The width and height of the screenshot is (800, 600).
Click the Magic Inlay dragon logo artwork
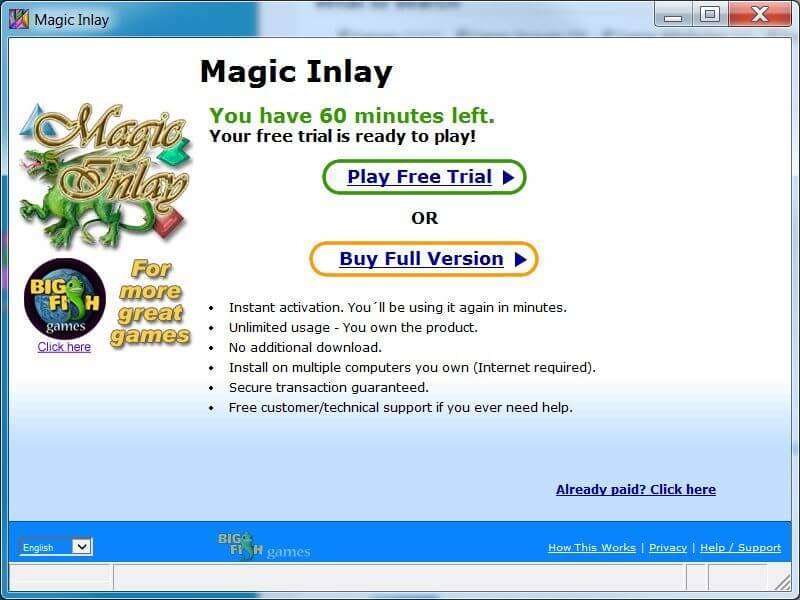(106, 176)
